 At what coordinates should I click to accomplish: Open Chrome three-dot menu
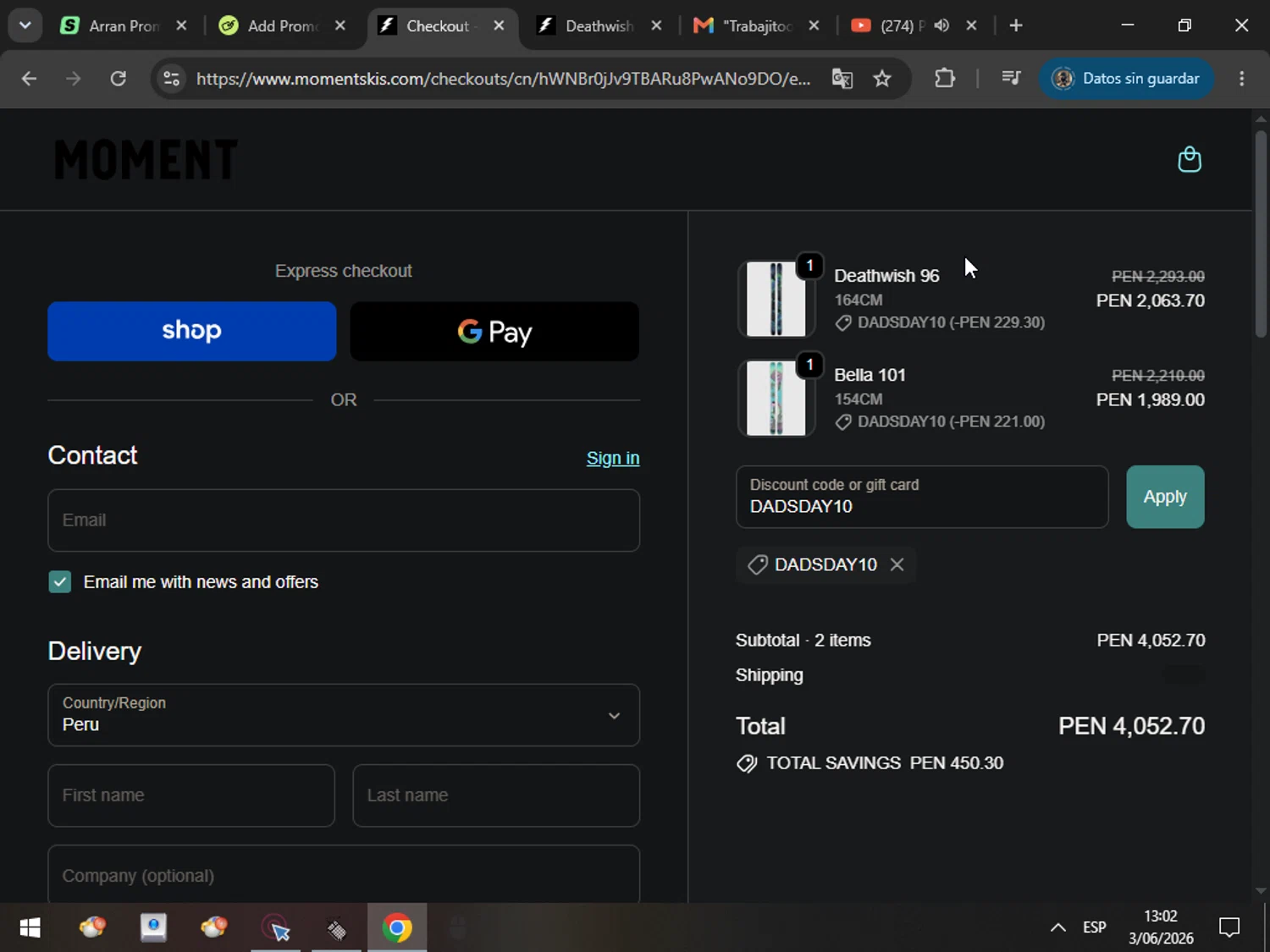point(1242,79)
